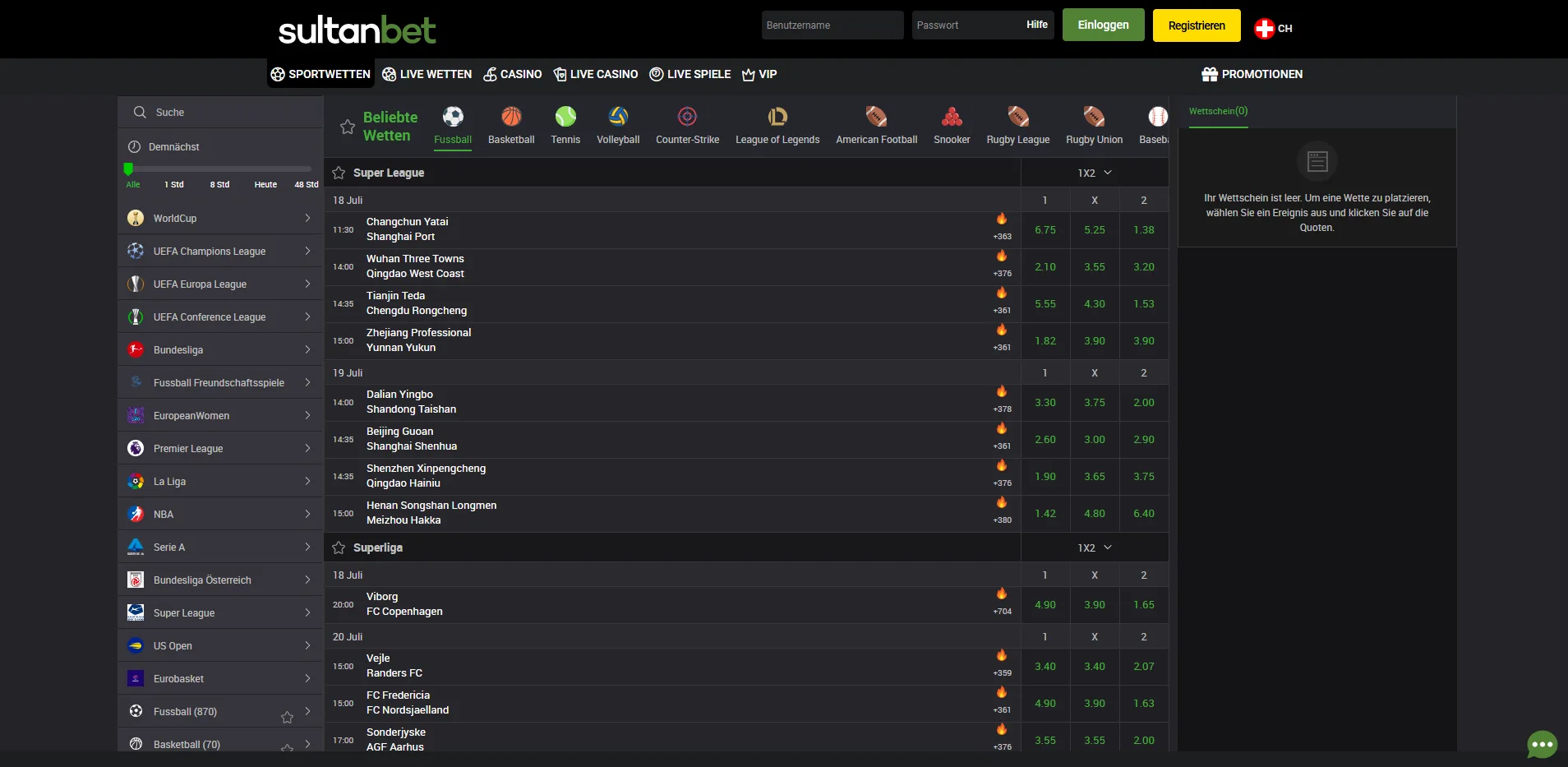Click the Demnächst time slider handle

[128, 169]
